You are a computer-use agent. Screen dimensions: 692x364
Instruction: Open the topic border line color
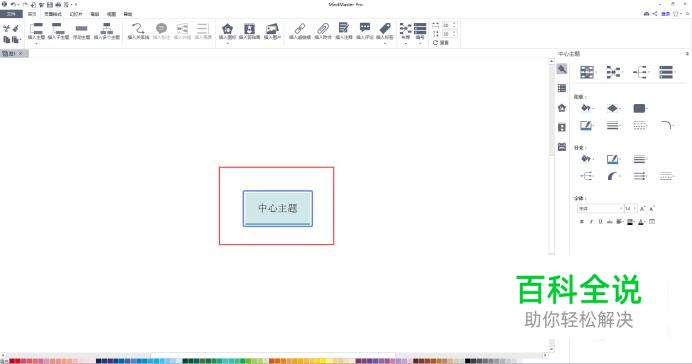pyautogui.click(x=587, y=126)
